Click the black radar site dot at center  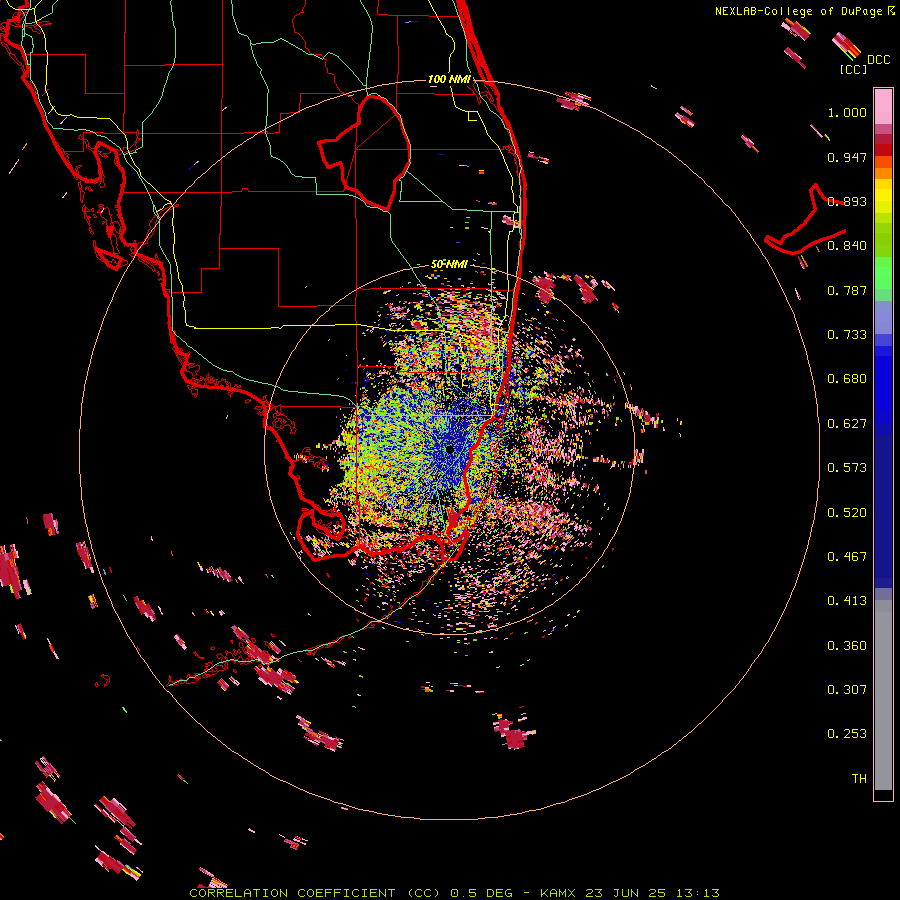coord(450,449)
